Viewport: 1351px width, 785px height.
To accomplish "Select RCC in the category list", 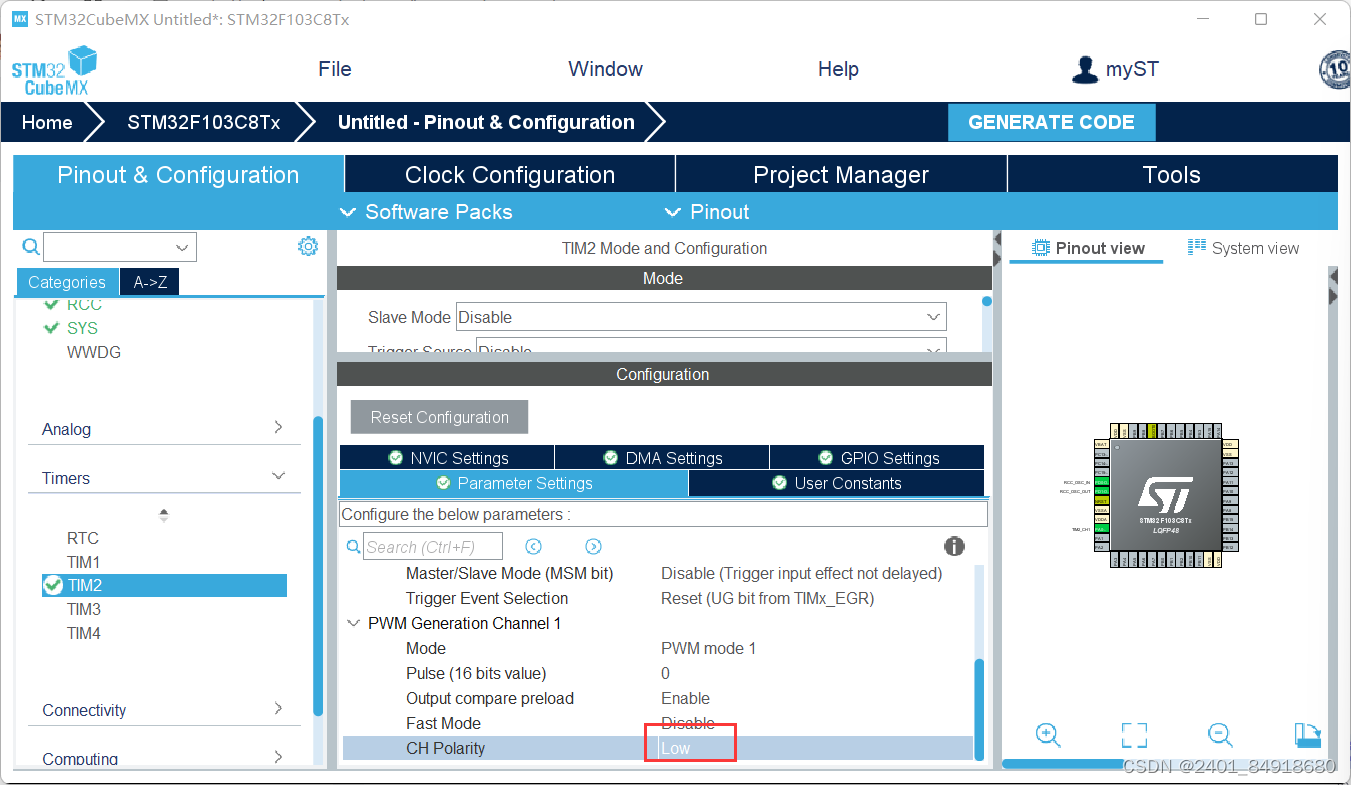I will click(84, 305).
